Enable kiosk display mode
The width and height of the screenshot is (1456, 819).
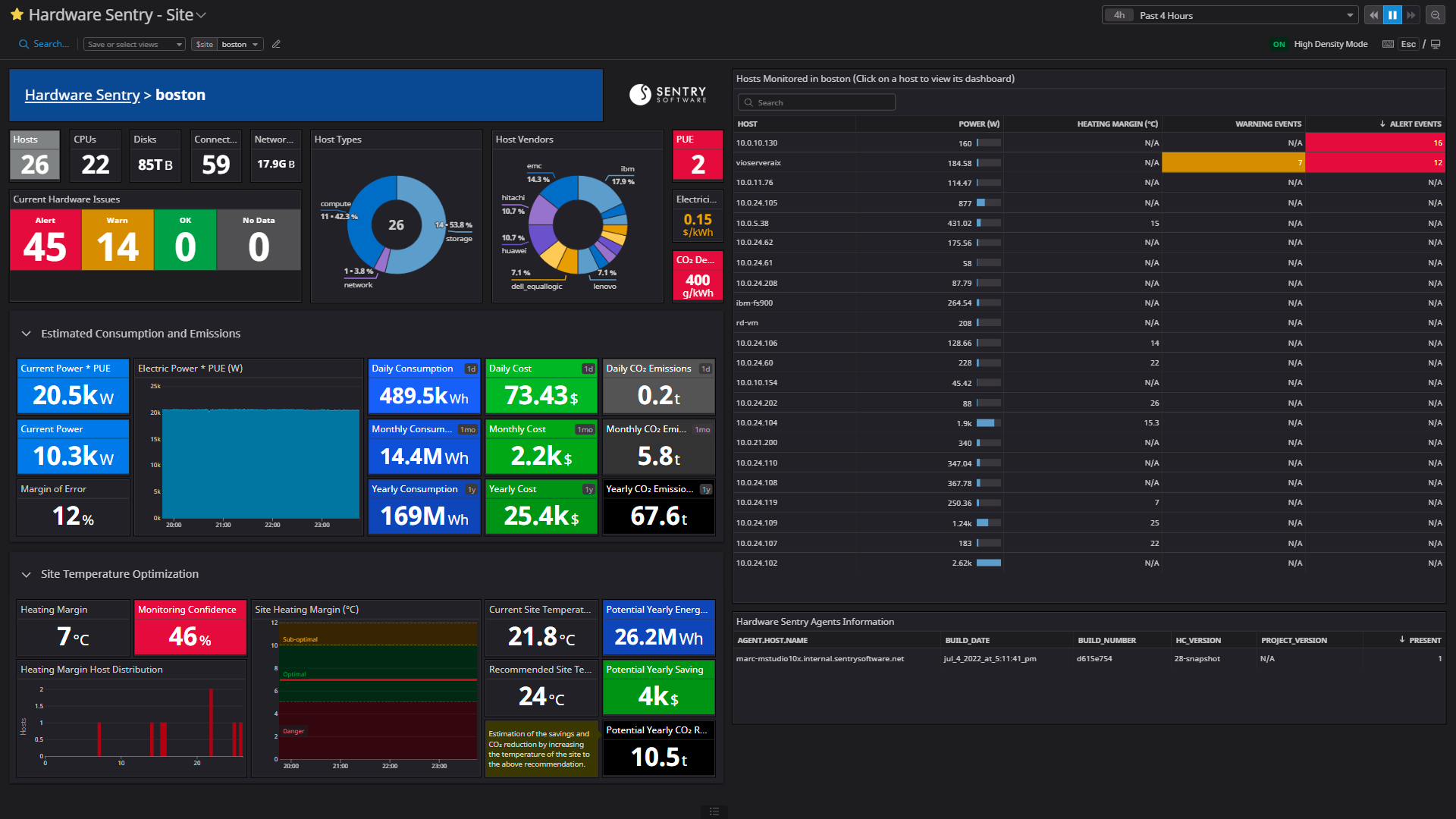point(1436,44)
